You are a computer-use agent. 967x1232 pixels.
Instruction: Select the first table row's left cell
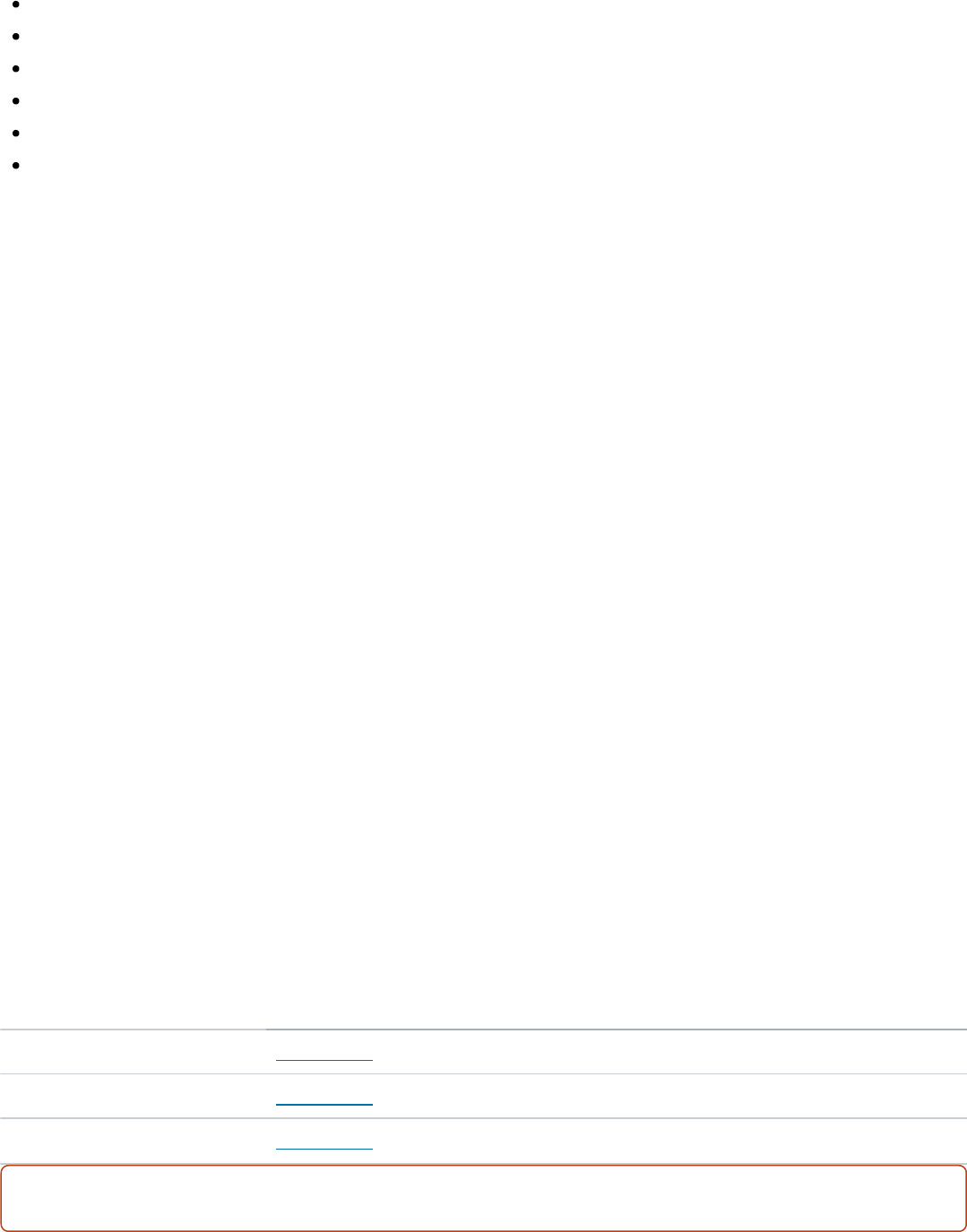(x=133, y=1052)
